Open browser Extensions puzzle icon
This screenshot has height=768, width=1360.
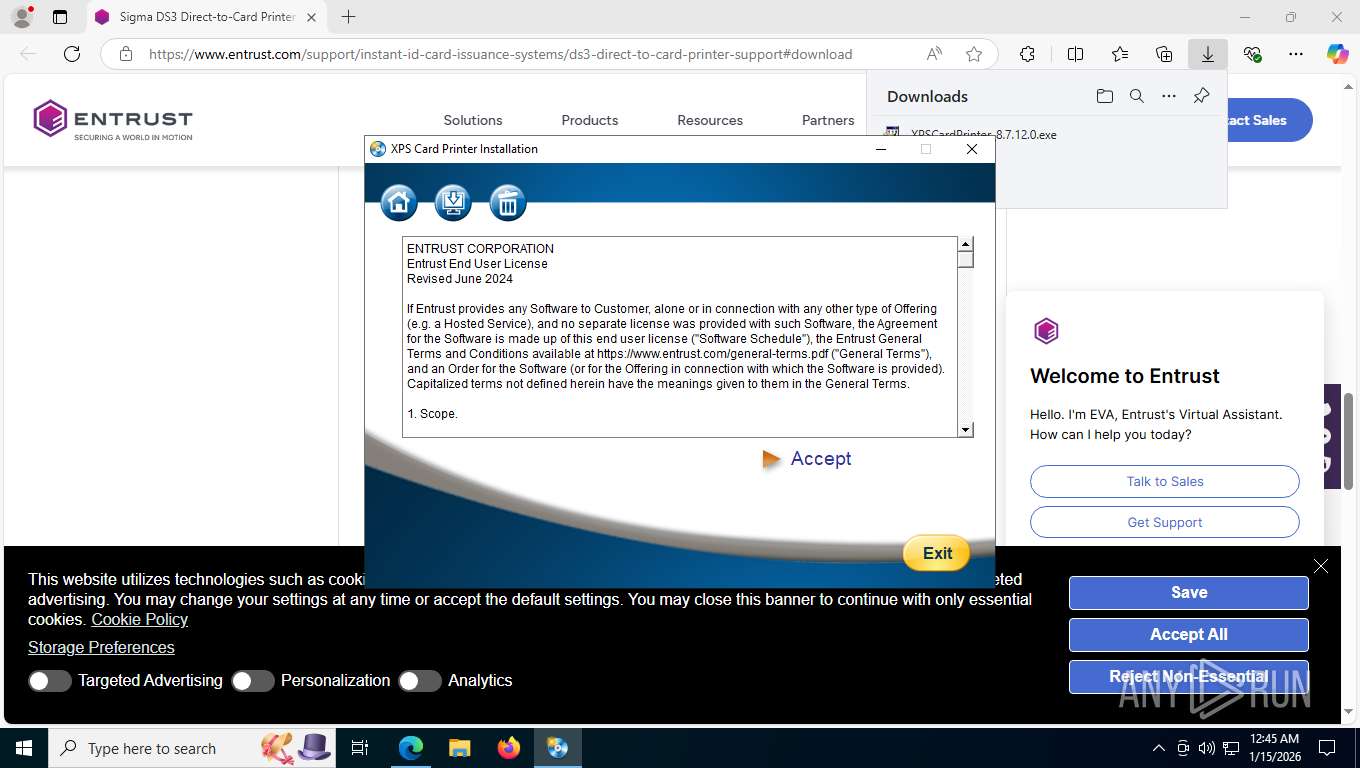[x=1027, y=54]
